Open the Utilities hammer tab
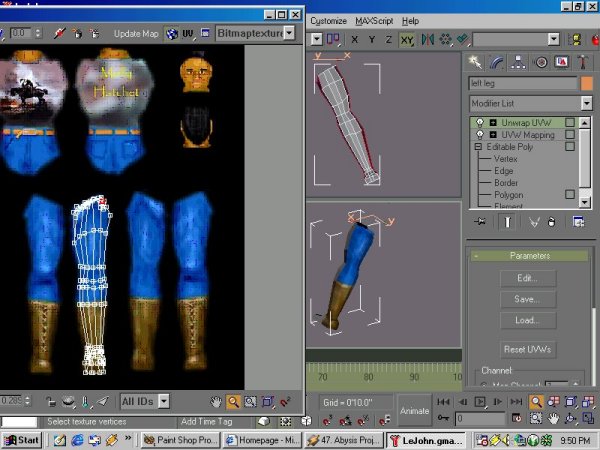The image size is (600, 450). (583, 62)
